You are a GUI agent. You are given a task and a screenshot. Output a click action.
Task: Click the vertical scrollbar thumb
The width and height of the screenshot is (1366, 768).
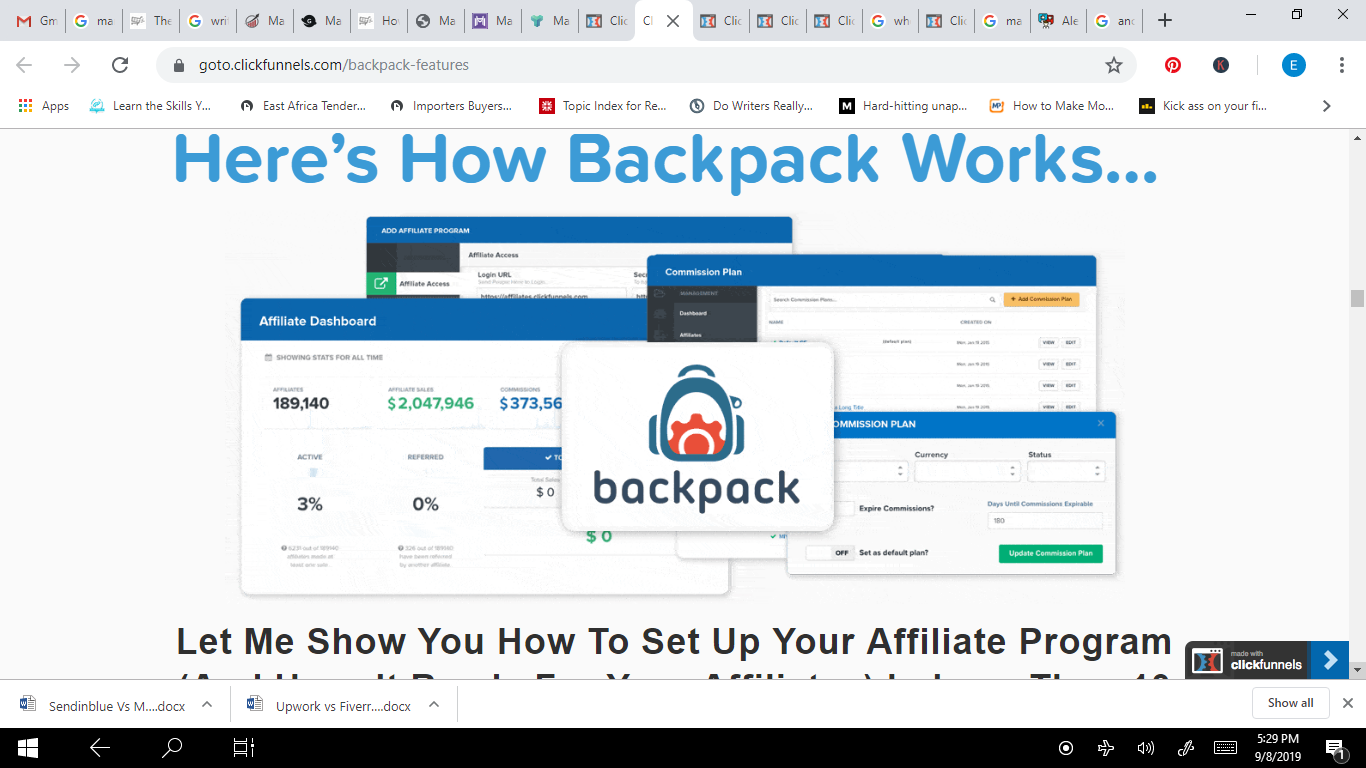(x=1357, y=298)
